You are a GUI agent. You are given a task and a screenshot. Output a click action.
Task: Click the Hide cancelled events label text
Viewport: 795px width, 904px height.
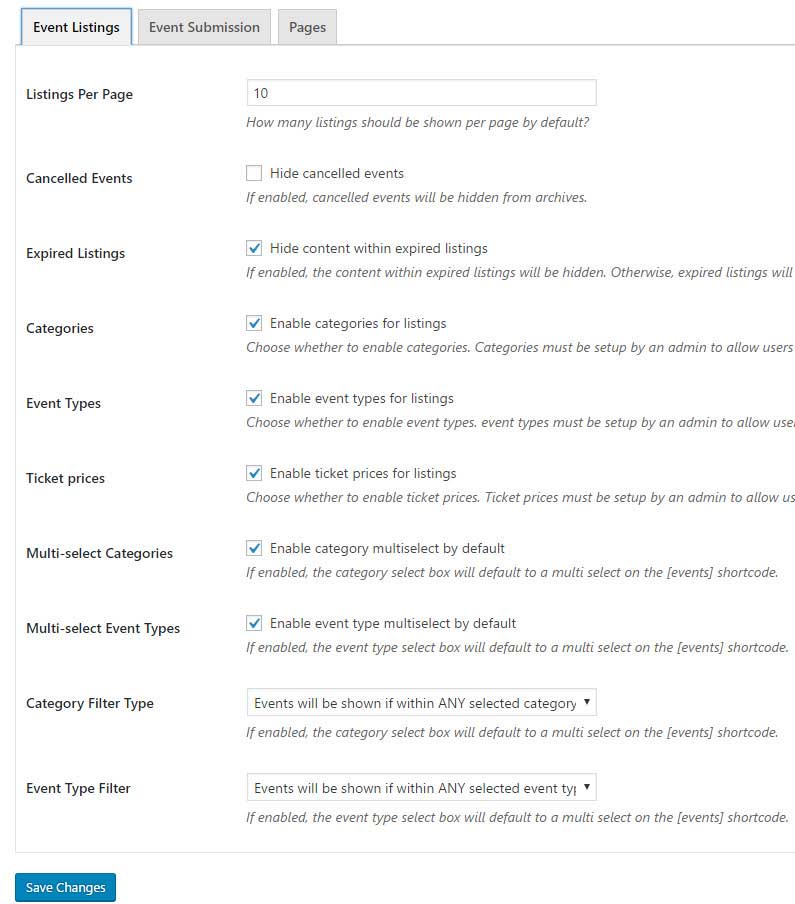(x=337, y=173)
